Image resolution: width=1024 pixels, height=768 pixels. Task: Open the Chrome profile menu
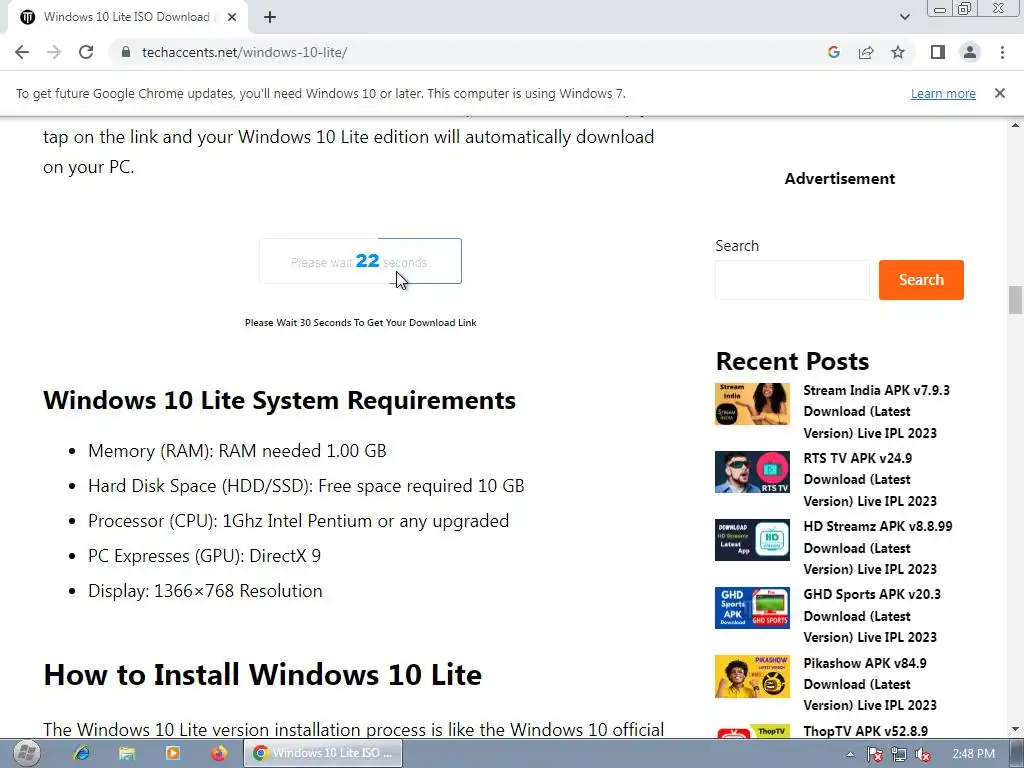[970, 52]
